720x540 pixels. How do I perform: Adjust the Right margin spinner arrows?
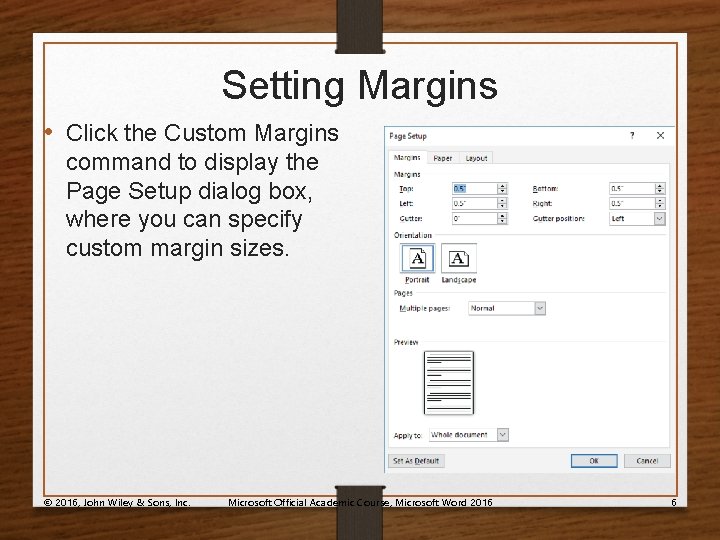pyautogui.click(x=660, y=203)
